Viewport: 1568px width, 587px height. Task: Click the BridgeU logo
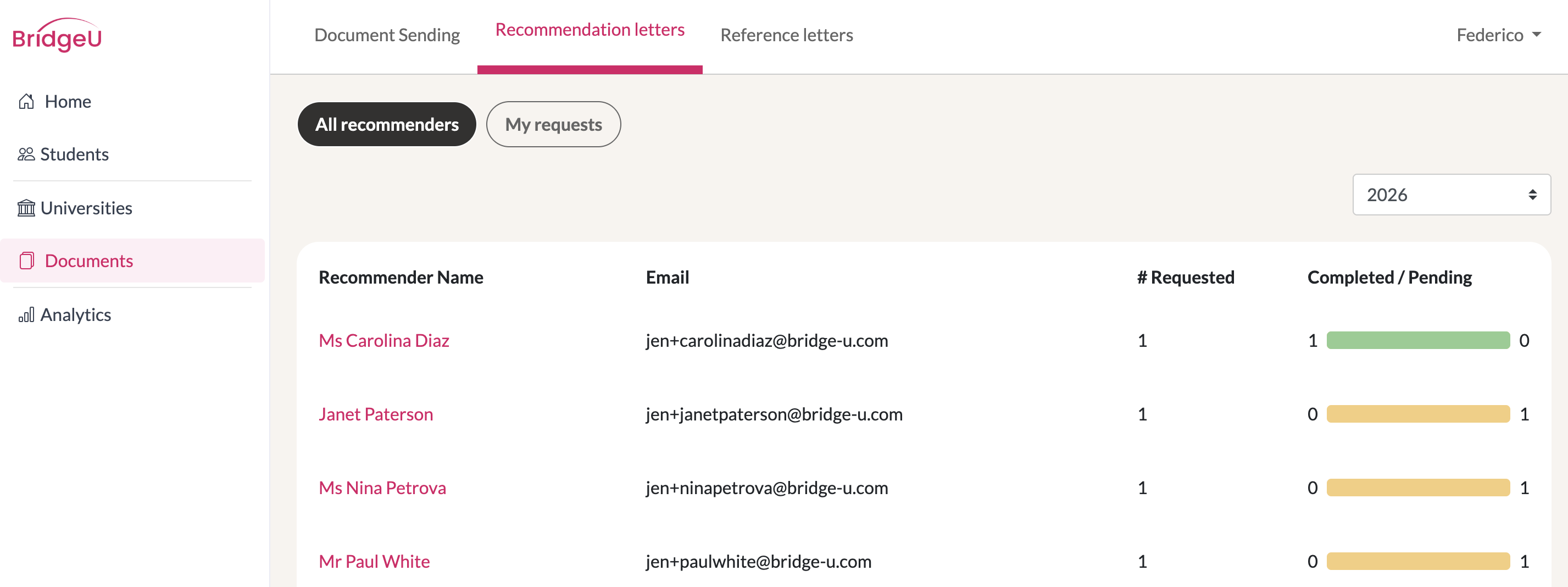57,35
